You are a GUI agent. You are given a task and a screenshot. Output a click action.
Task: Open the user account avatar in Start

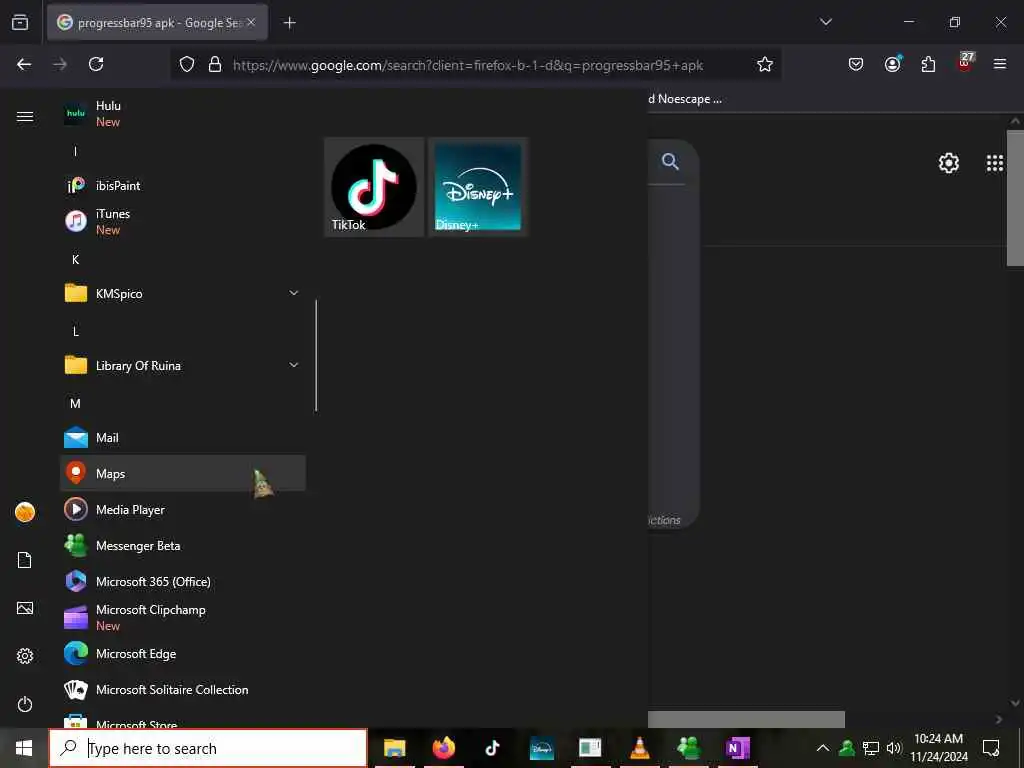pyautogui.click(x=25, y=512)
